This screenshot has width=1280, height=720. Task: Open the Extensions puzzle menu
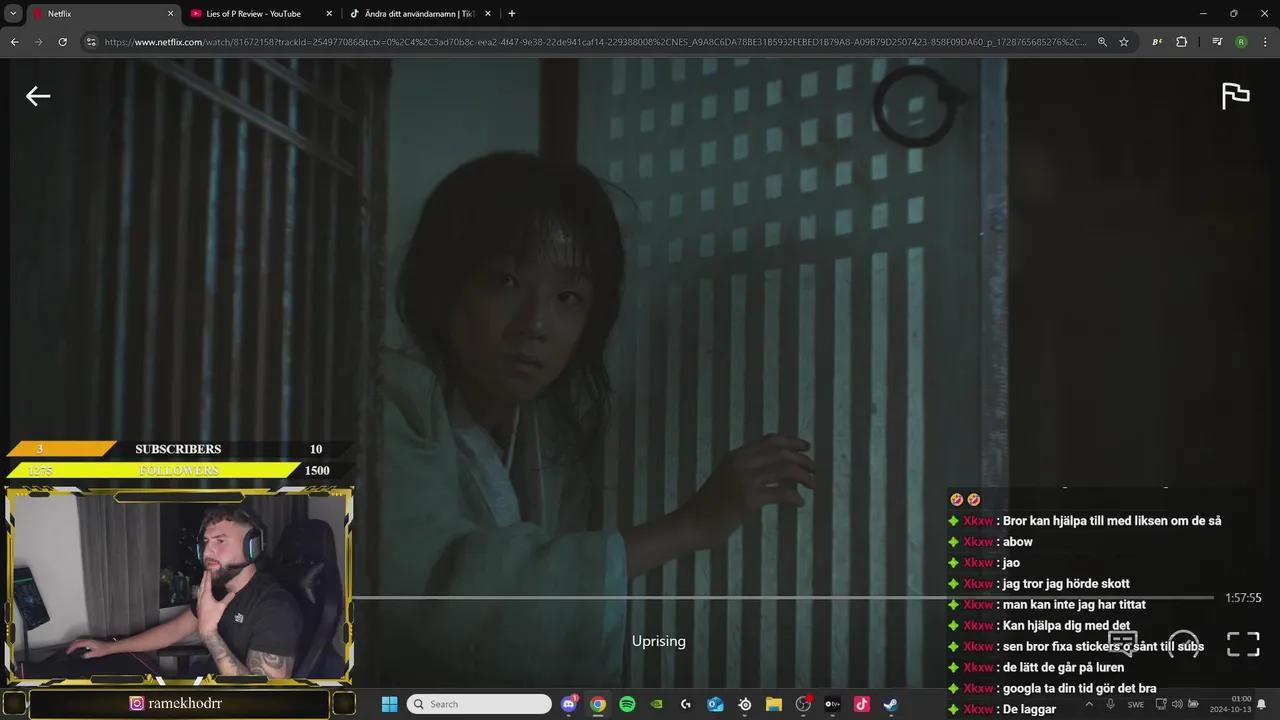(1182, 42)
